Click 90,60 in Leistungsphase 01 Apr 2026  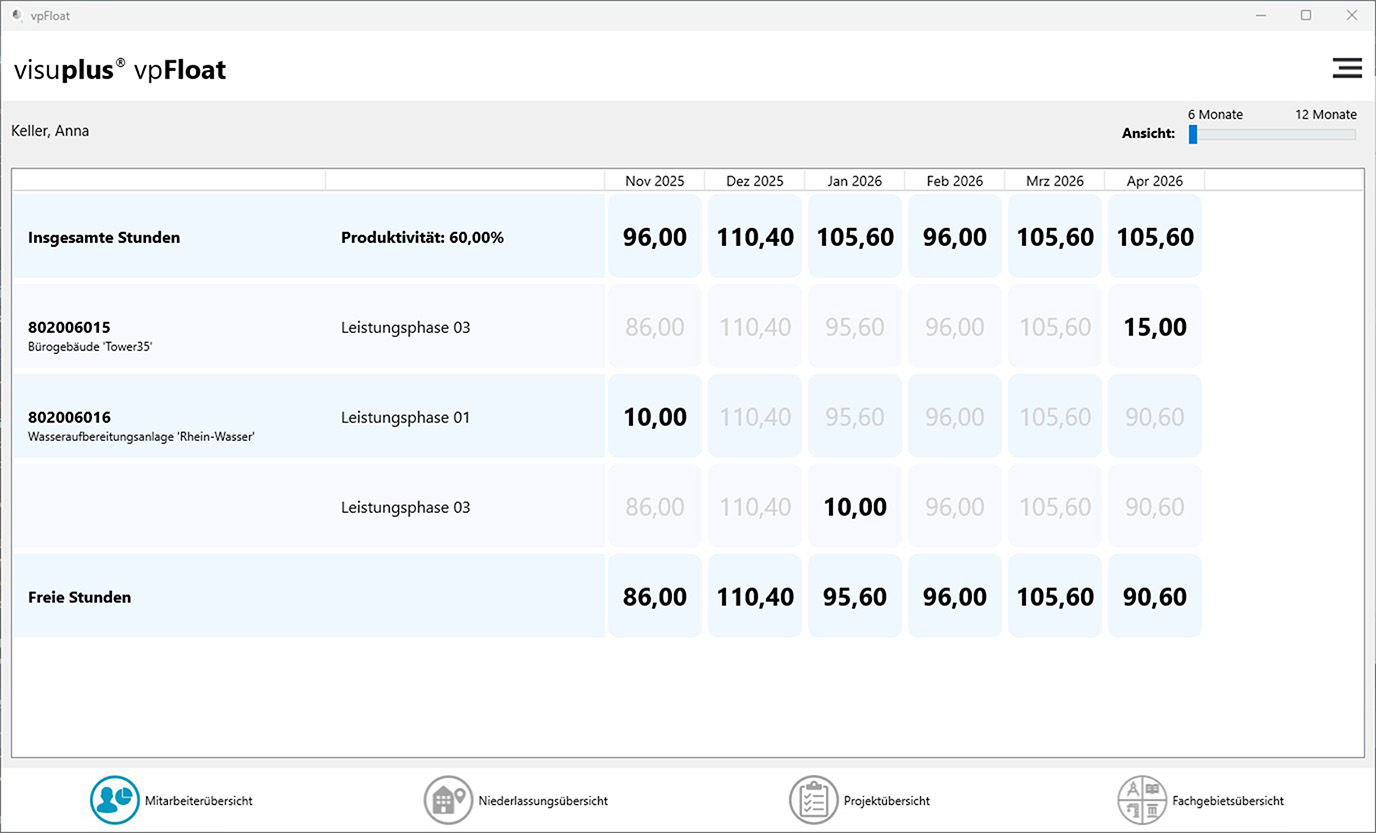click(1155, 417)
